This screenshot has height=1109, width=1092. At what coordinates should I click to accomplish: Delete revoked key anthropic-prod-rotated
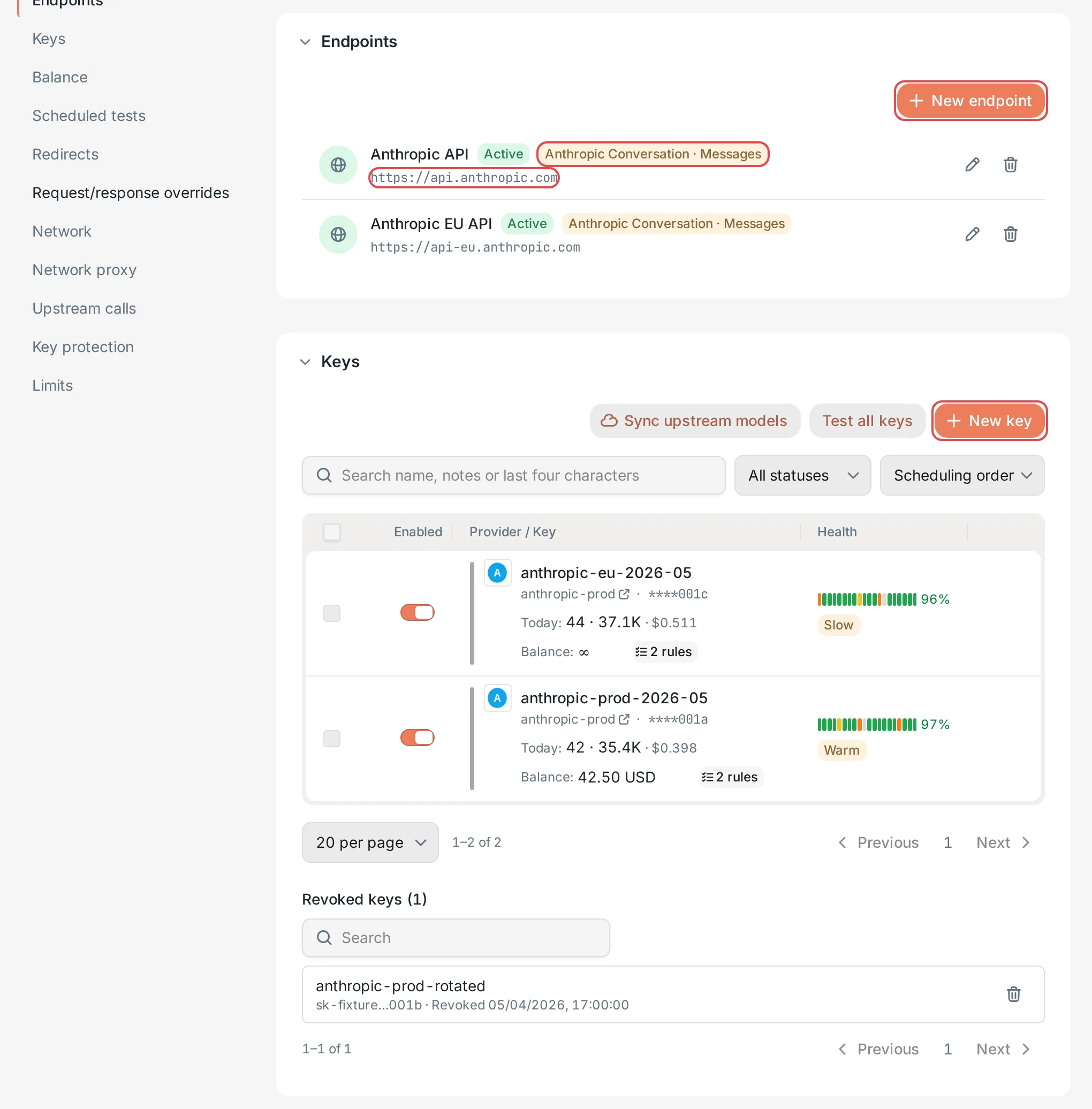(x=1013, y=994)
